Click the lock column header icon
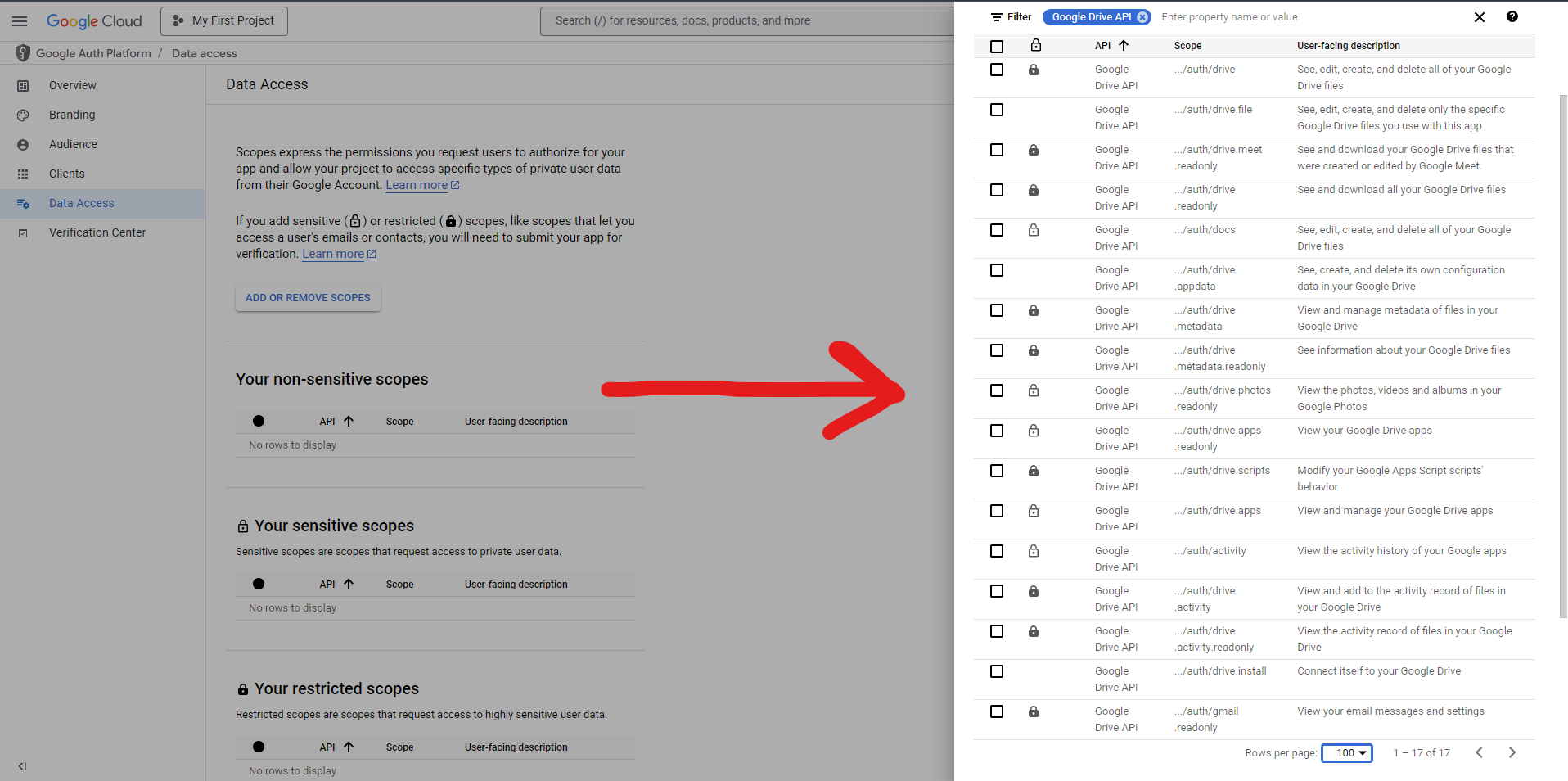 (1036, 46)
